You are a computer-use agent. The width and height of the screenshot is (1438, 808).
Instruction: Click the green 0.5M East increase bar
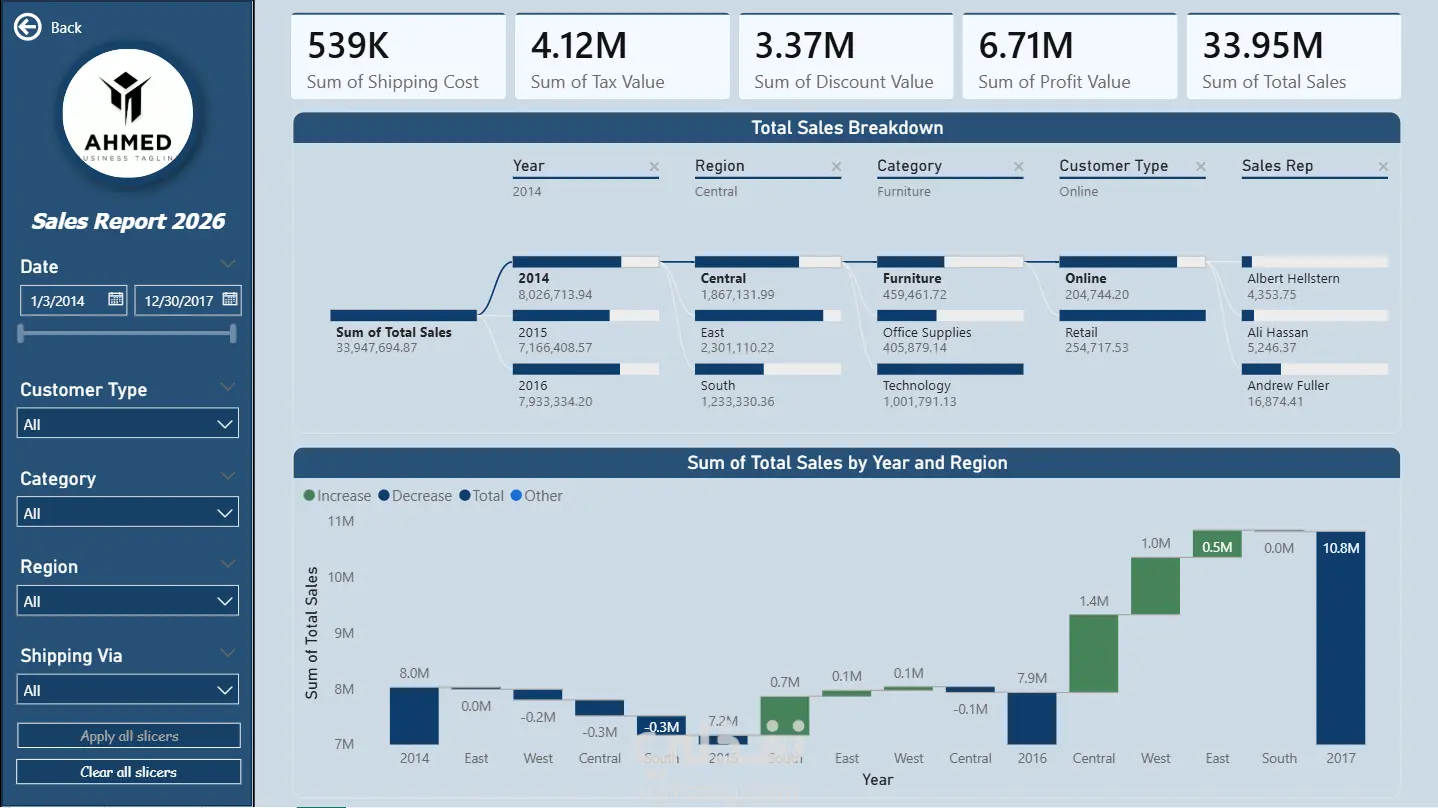click(1217, 544)
